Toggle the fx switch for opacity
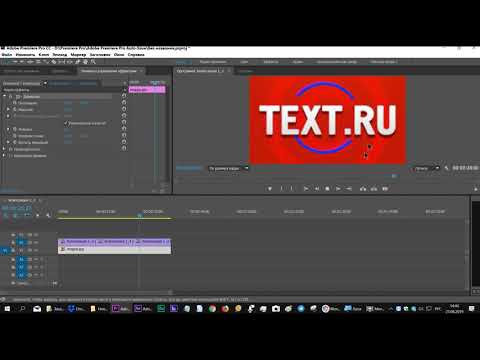Viewport: 480px width, 360px height. (11, 149)
